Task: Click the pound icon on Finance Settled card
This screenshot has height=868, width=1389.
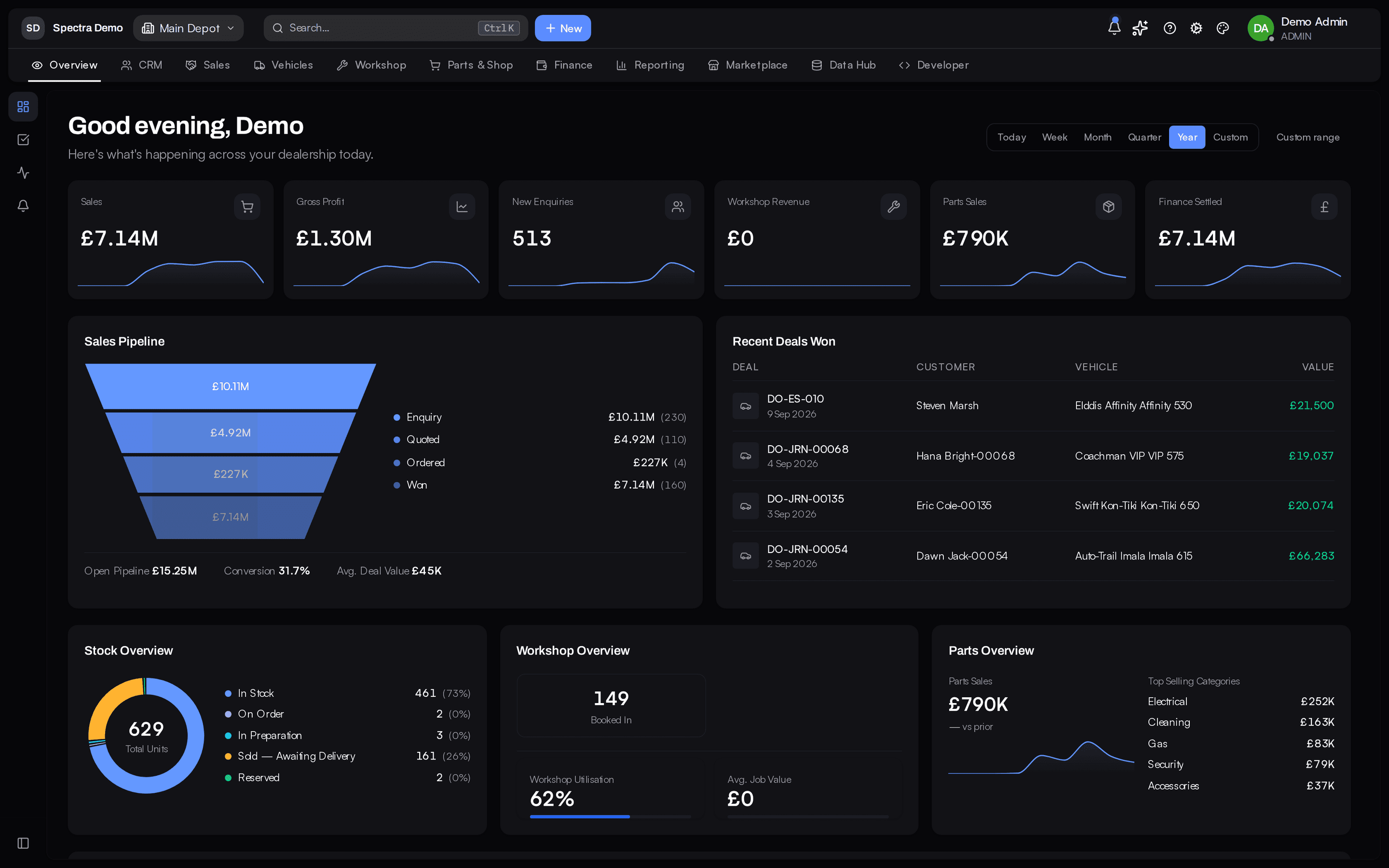Action: [1324, 207]
